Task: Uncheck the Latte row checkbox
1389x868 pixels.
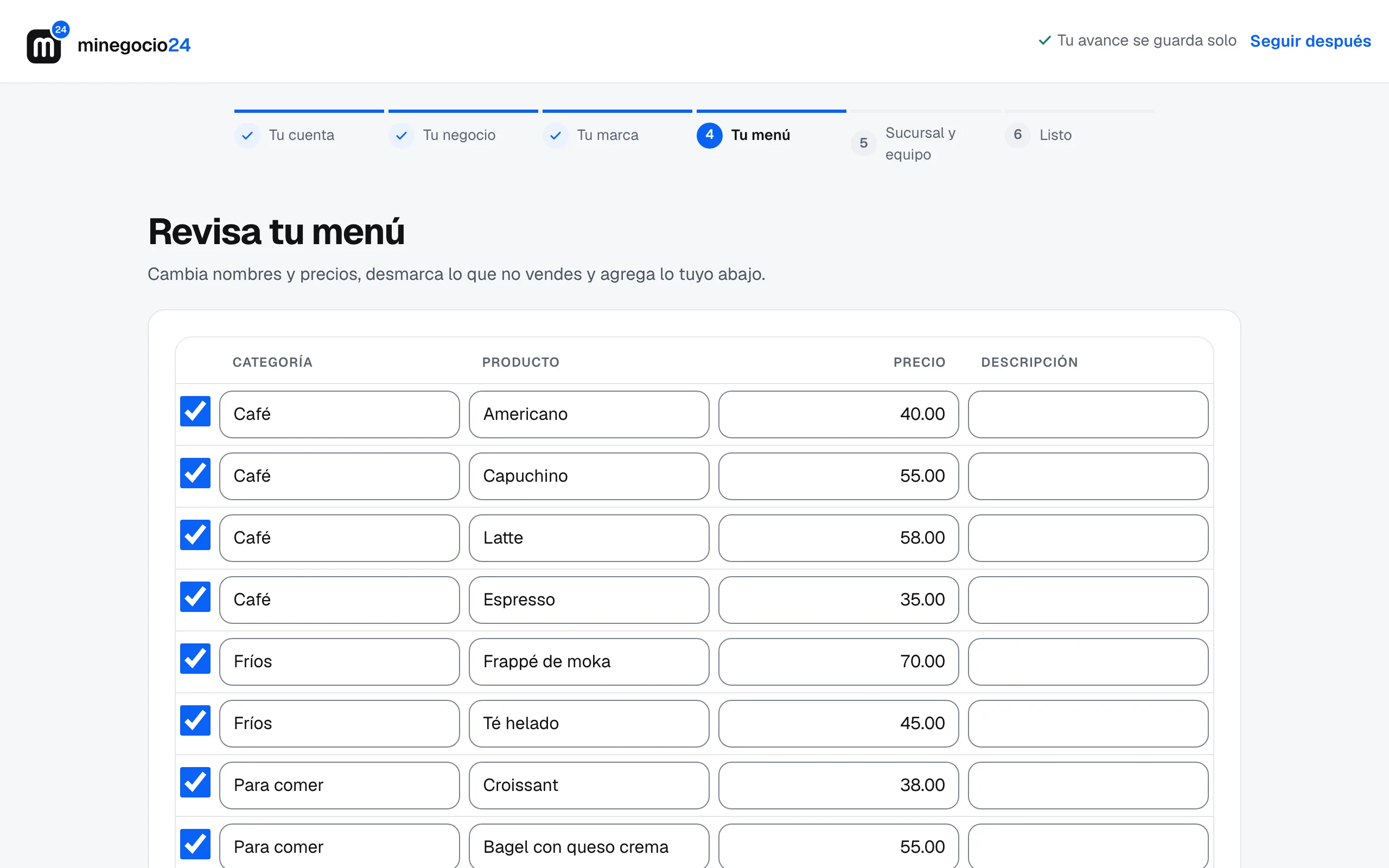Action: tap(195, 535)
